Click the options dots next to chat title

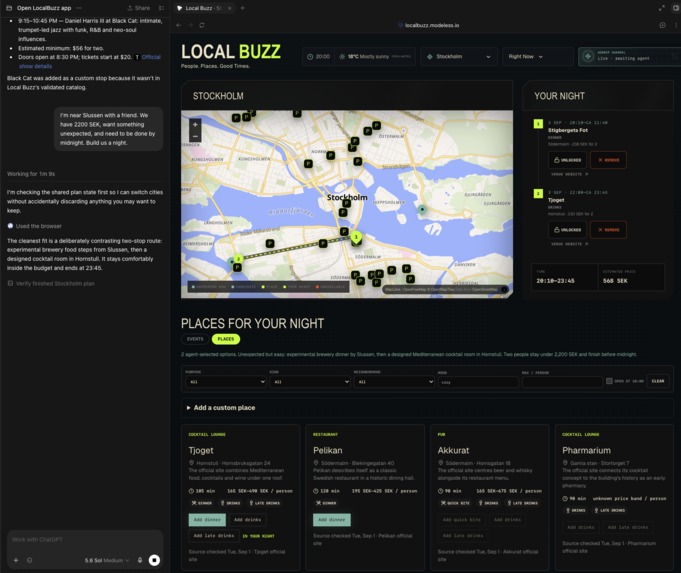pos(79,8)
